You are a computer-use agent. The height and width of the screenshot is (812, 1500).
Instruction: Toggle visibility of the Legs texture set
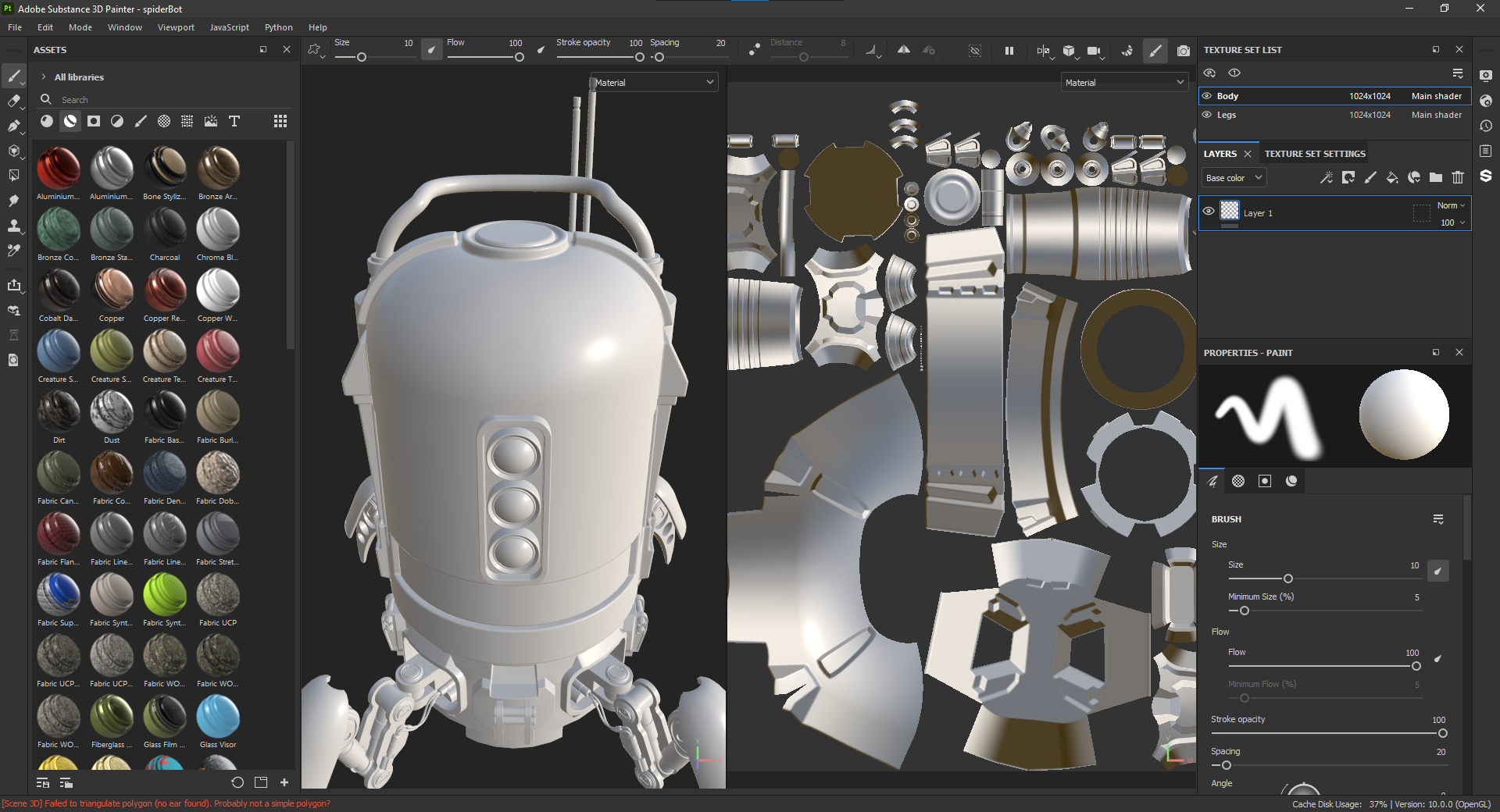(1207, 115)
